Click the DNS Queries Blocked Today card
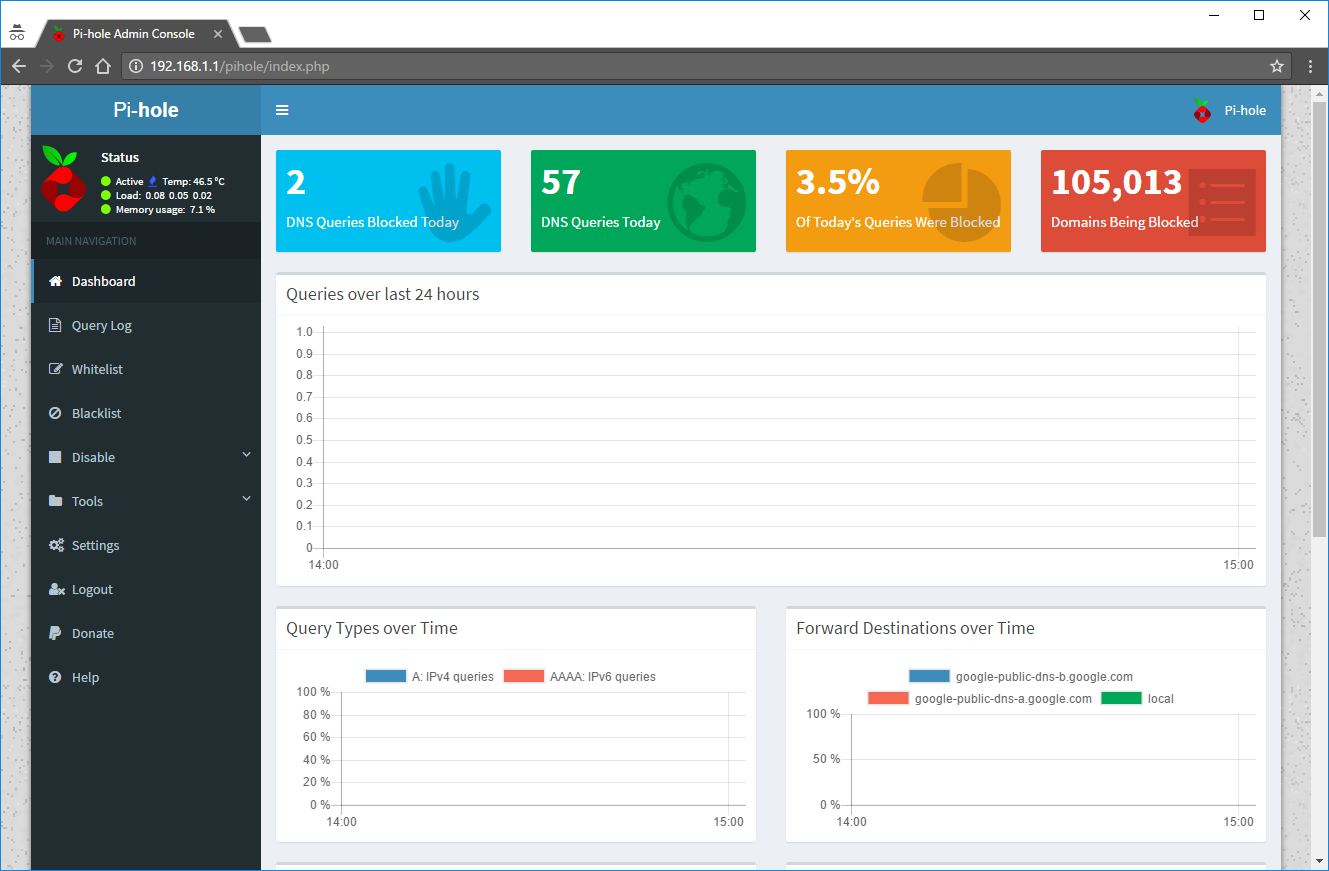This screenshot has height=871, width=1329. tap(388, 201)
